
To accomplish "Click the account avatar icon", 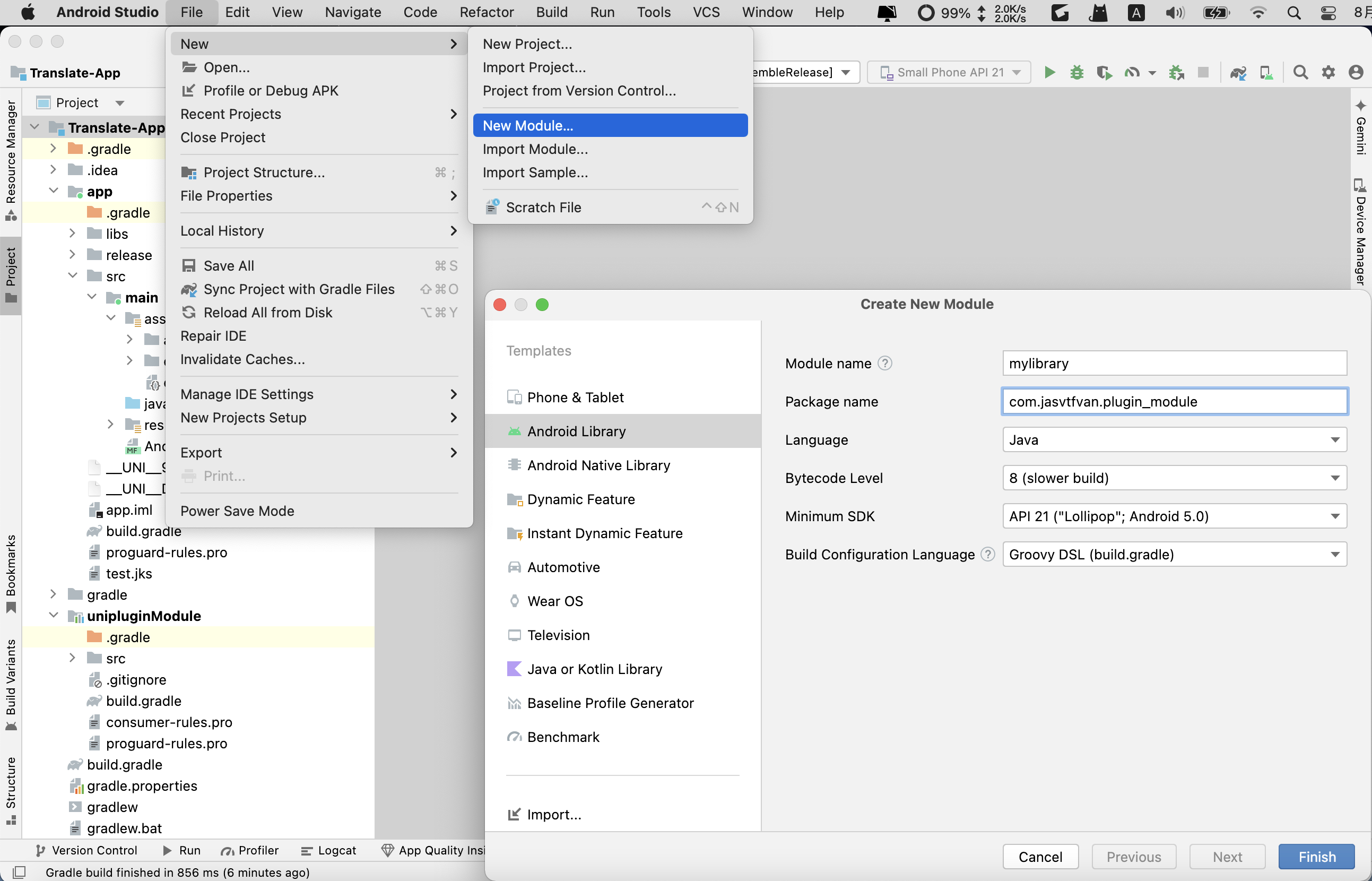I will click(x=1356, y=72).
